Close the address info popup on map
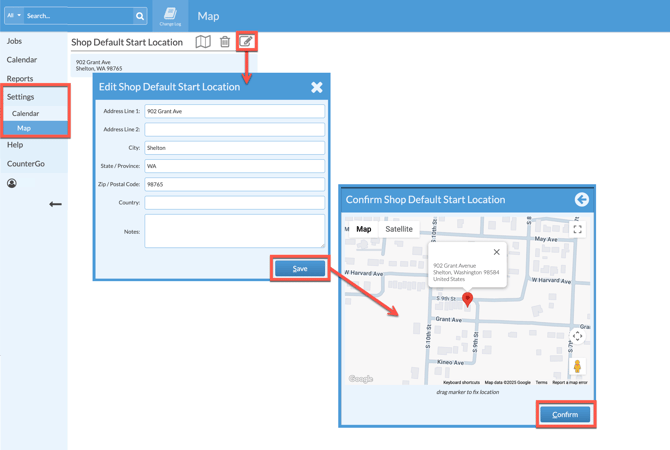670x450 pixels. [x=496, y=252]
